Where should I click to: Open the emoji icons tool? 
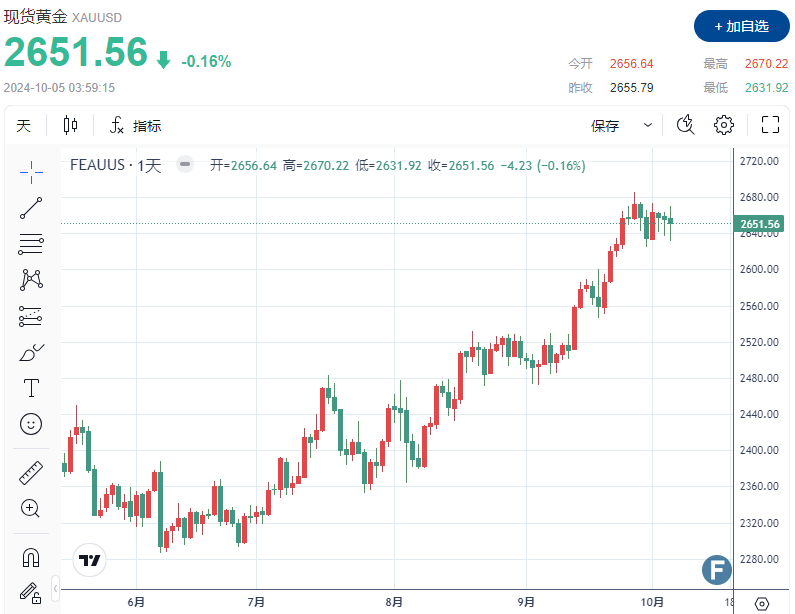(31, 424)
